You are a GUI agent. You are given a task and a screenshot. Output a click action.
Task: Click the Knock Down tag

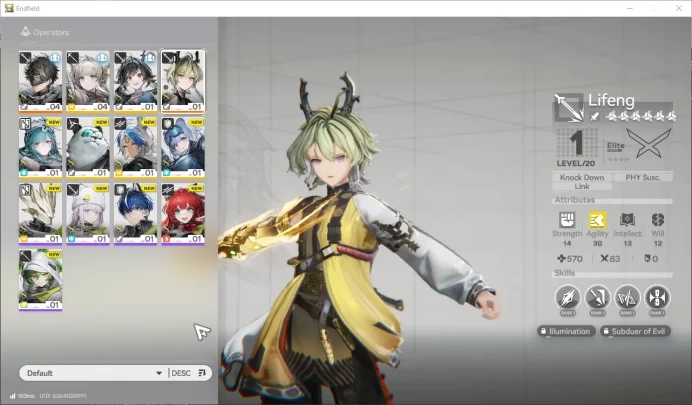point(582,177)
